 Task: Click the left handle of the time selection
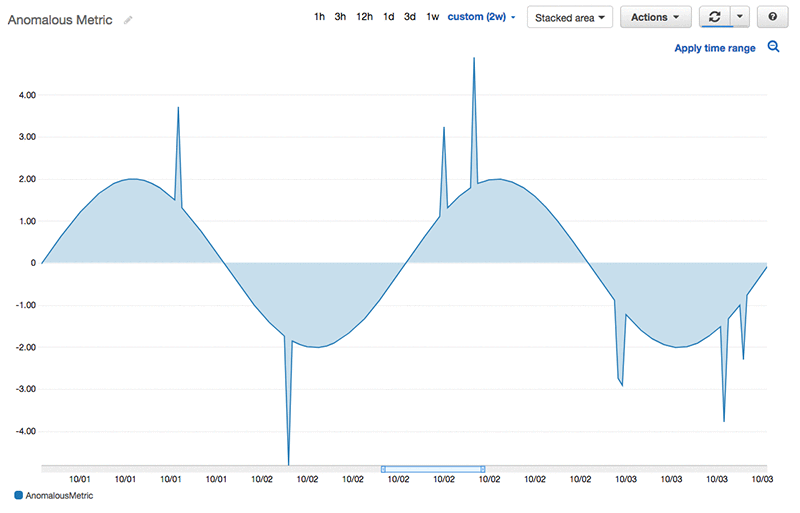[x=383, y=469]
